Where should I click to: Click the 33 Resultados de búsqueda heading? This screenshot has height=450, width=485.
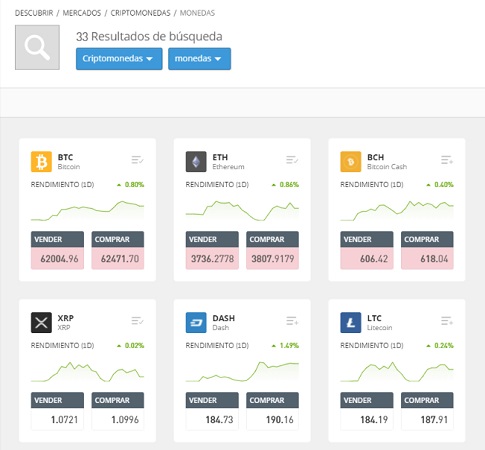pos(149,36)
